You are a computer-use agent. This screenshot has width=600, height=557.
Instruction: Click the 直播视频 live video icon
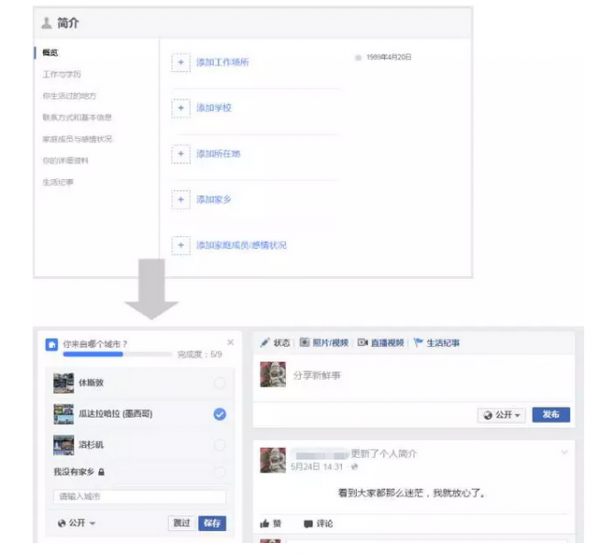(363, 343)
